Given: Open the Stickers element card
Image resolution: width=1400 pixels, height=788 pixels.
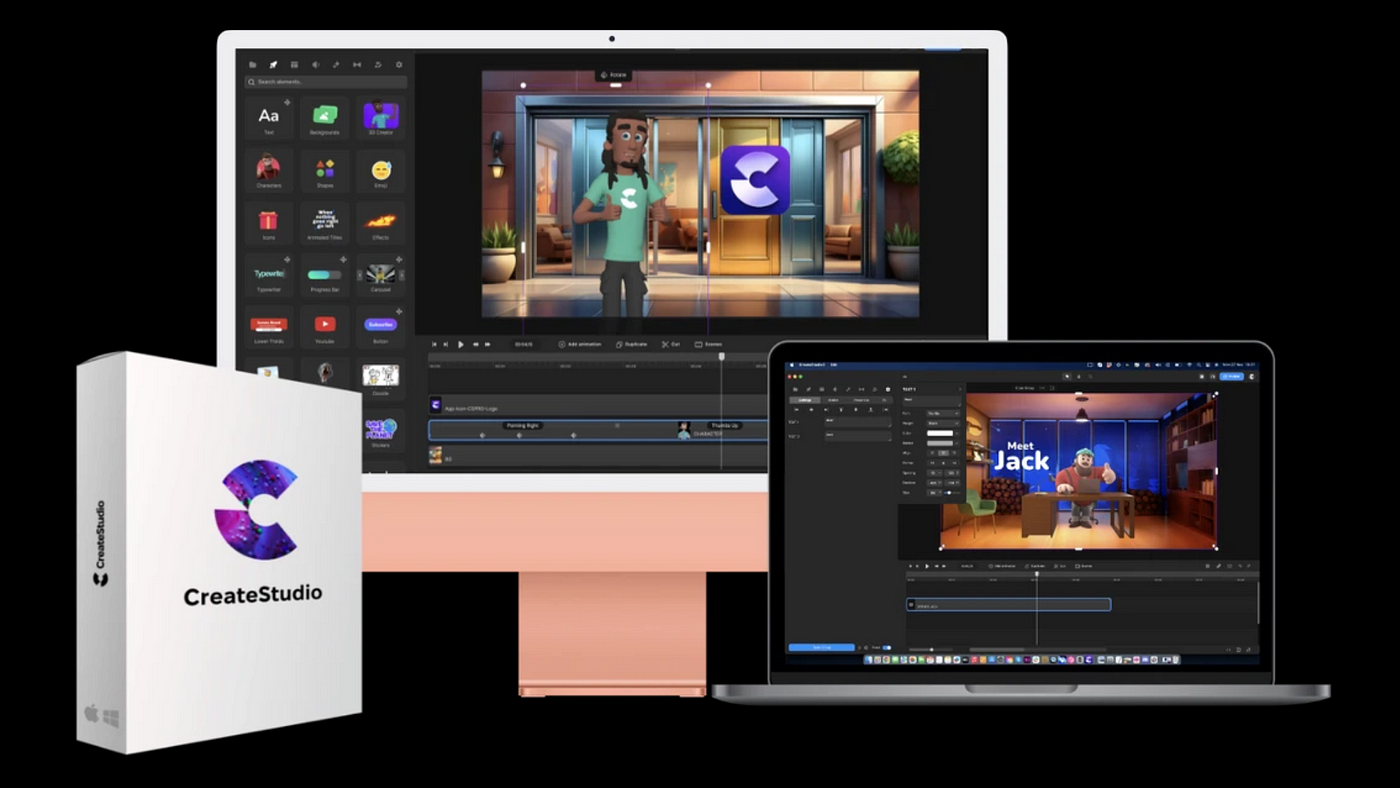Looking at the screenshot, I should pyautogui.click(x=381, y=432).
